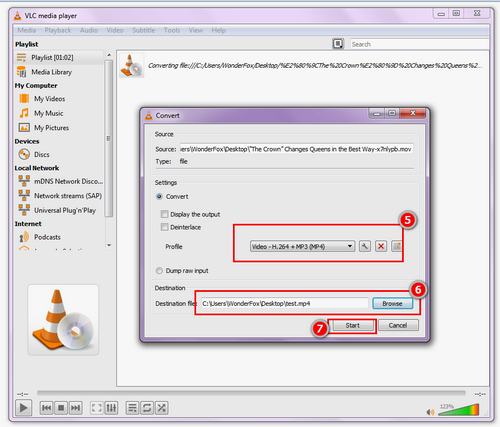Delete selected profile with red X
Screen dimensions: 500x427
(381, 247)
